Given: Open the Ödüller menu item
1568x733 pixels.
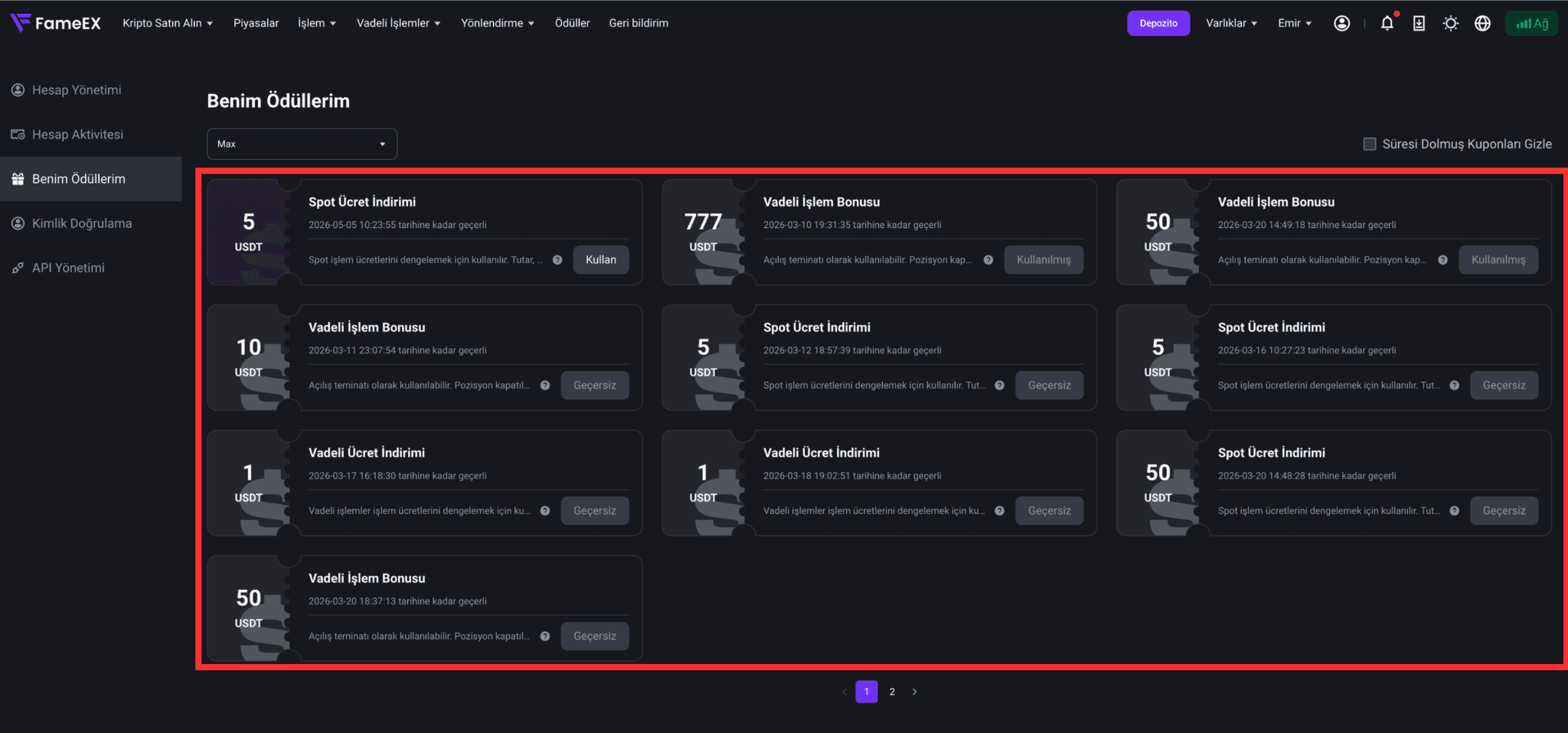Looking at the screenshot, I should (x=572, y=23).
